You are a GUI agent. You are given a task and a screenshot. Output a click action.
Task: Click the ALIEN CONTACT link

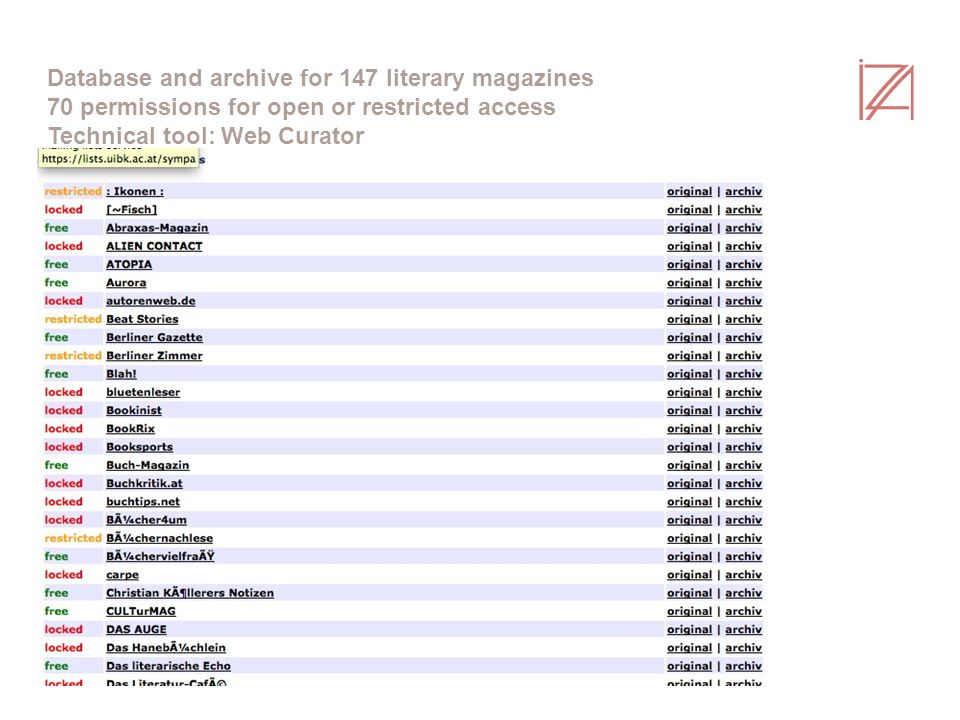[154, 246]
